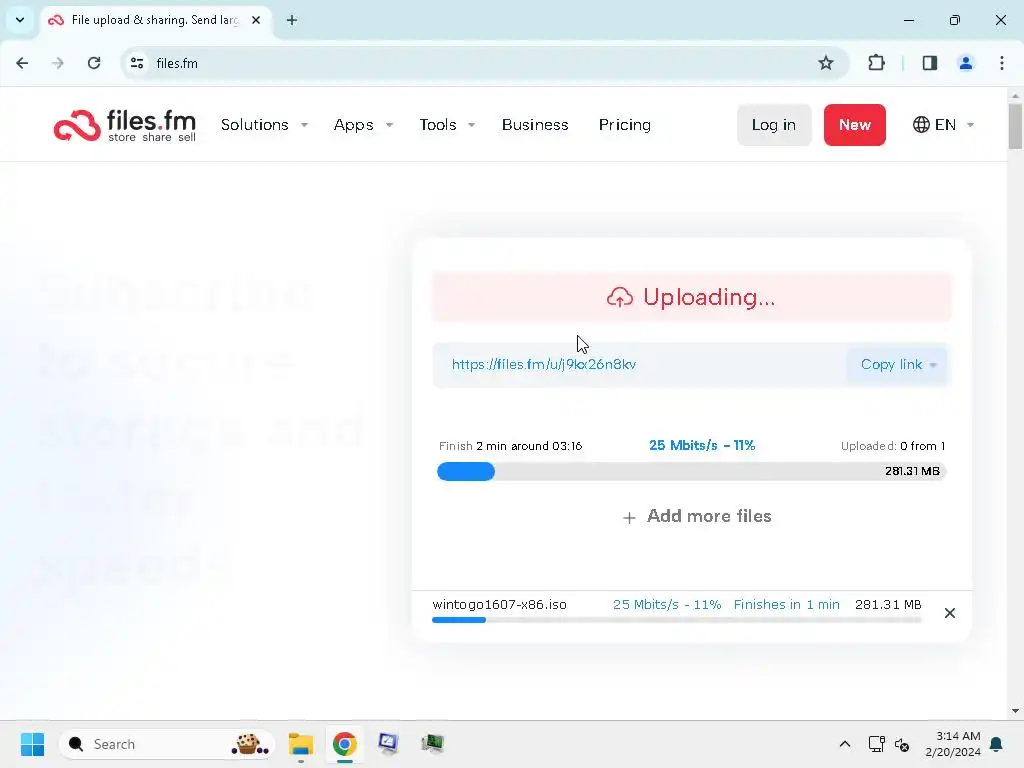Viewport: 1024px width, 768px height.
Task: Open the Windows Start menu
Action: (32, 744)
